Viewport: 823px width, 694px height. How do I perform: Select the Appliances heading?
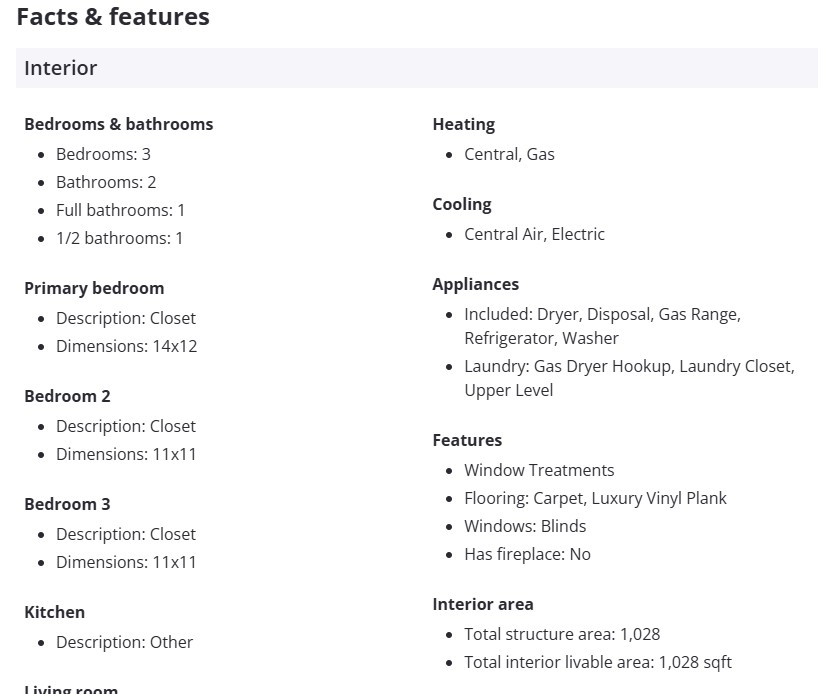point(475,284)
